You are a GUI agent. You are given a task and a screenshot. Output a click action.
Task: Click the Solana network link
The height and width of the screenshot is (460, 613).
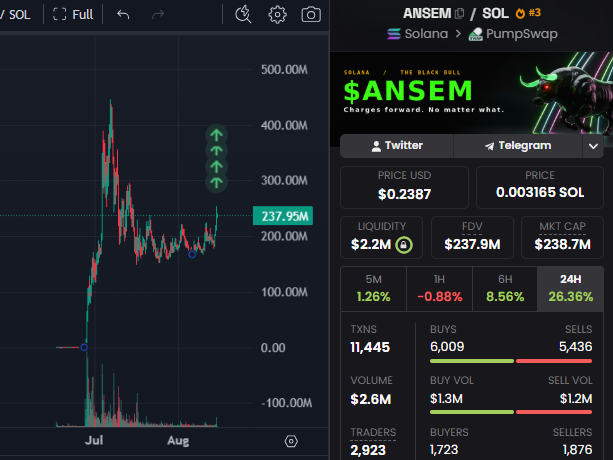pyautogui.click(x=426, y=34)
